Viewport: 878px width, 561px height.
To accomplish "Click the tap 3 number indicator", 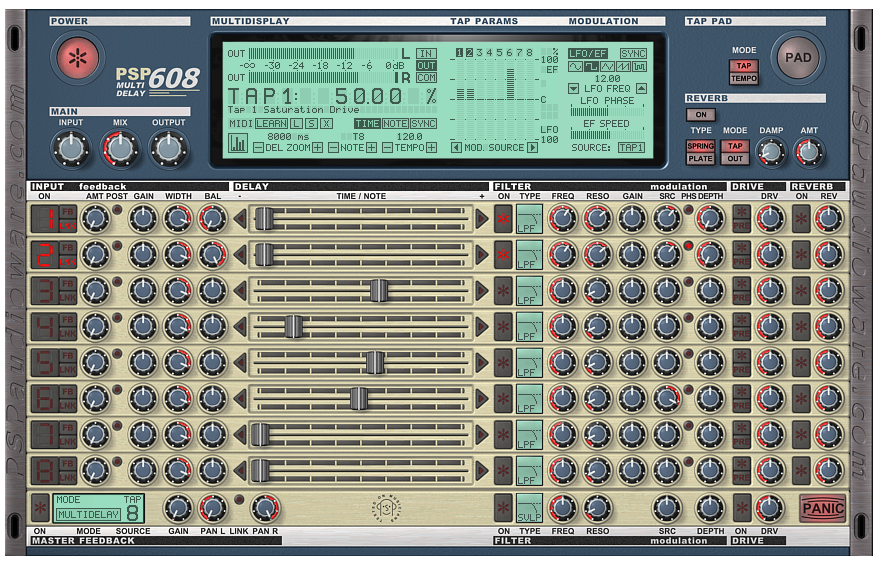I will click(x=46, y=290).
